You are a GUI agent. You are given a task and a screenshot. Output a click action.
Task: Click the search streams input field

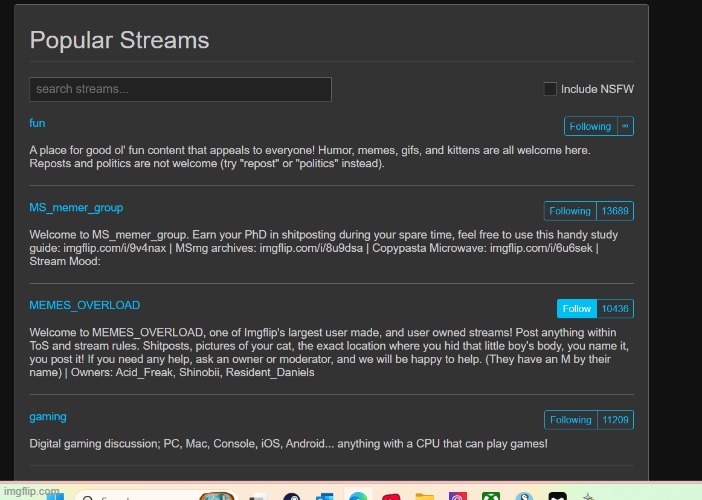tap(180, 89)
